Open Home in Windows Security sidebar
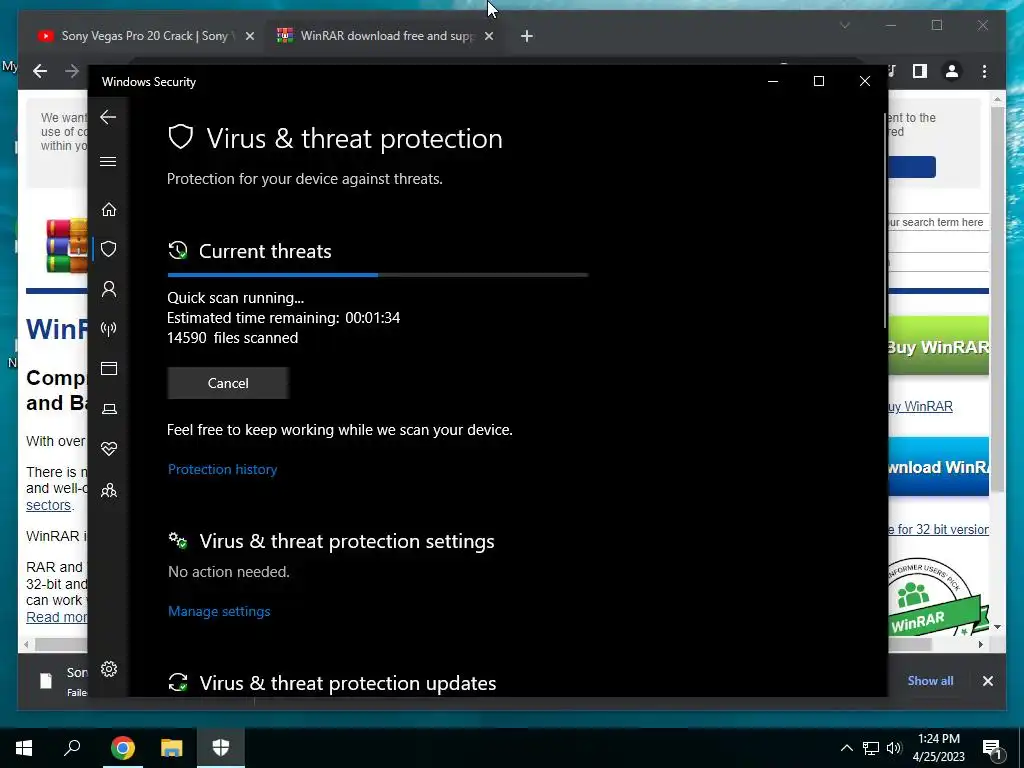This screenshot has height=768, width=1024. [x=109, y=210]
